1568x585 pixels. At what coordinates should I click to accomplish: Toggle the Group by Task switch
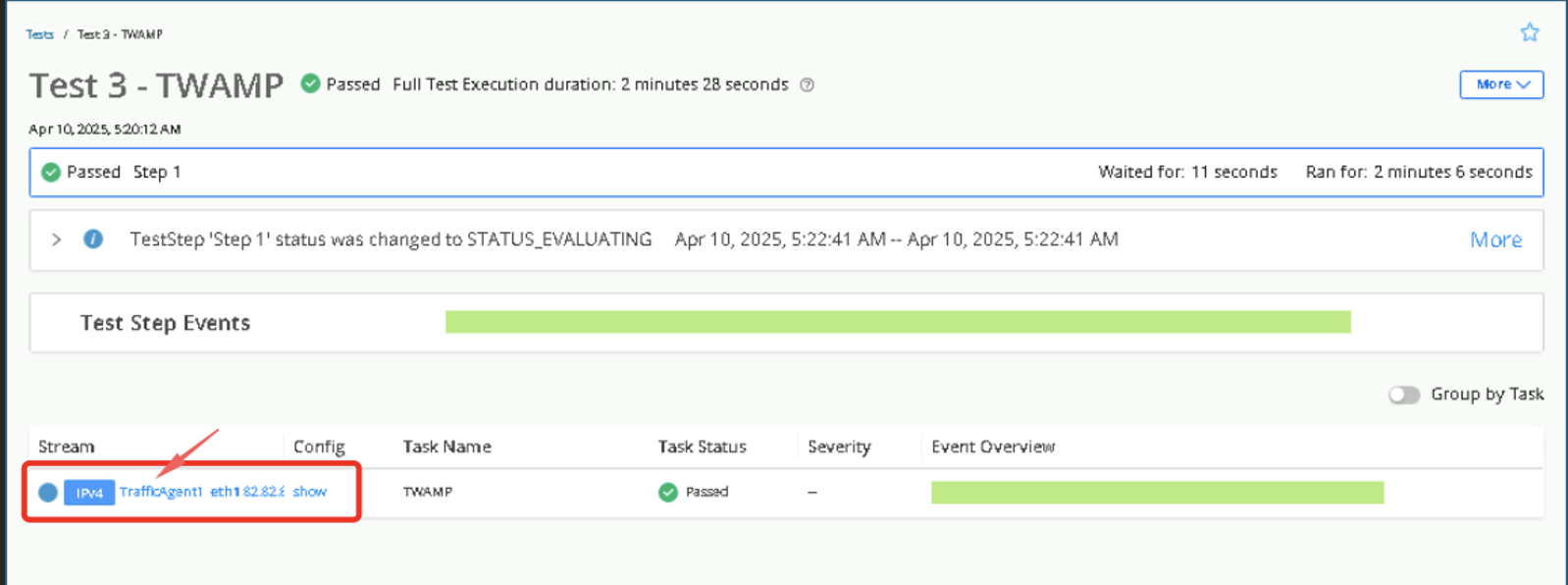(x=1404, y=395)
